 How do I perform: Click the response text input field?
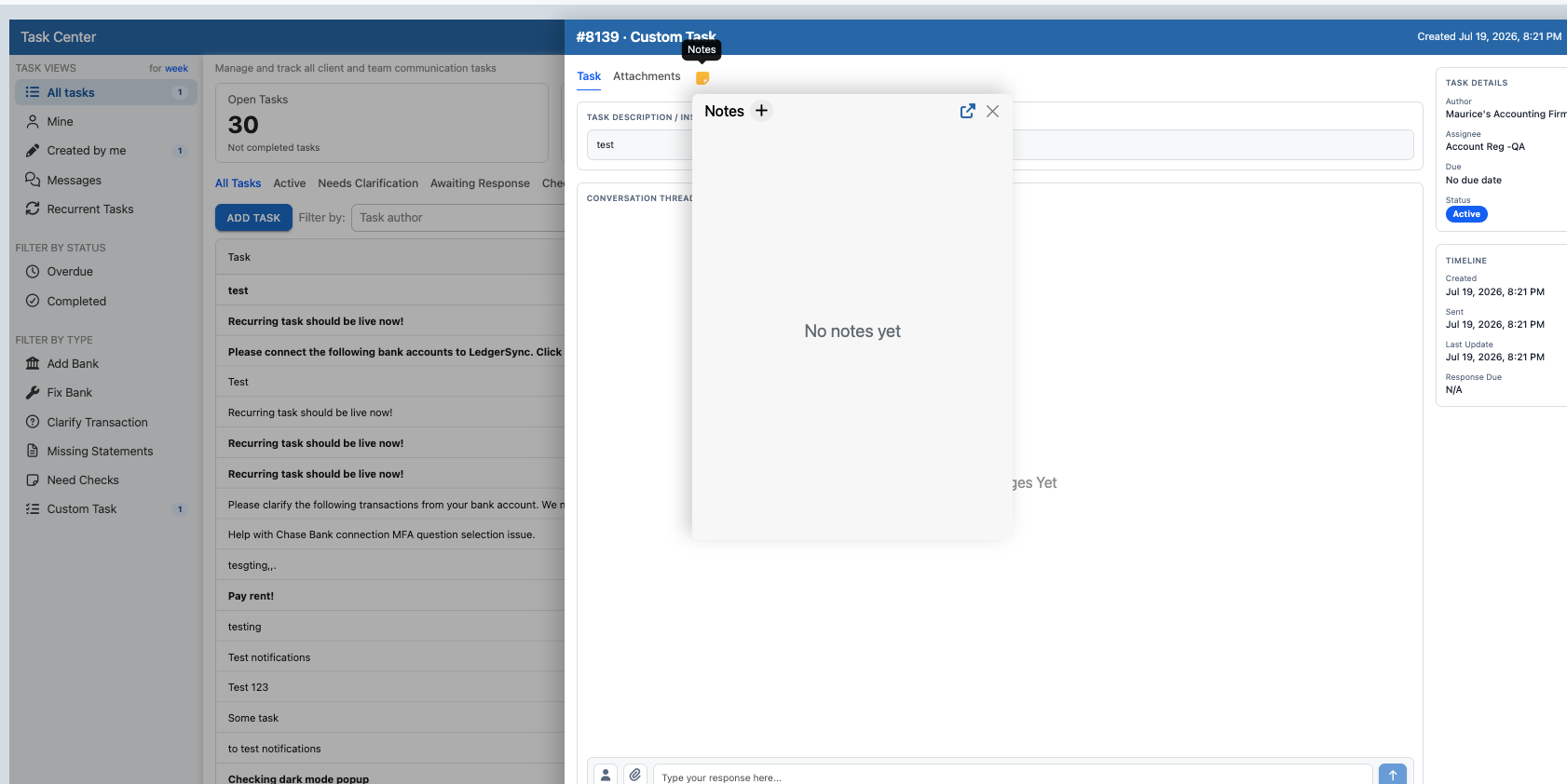pyautogui.click(x=1013, y=777)
